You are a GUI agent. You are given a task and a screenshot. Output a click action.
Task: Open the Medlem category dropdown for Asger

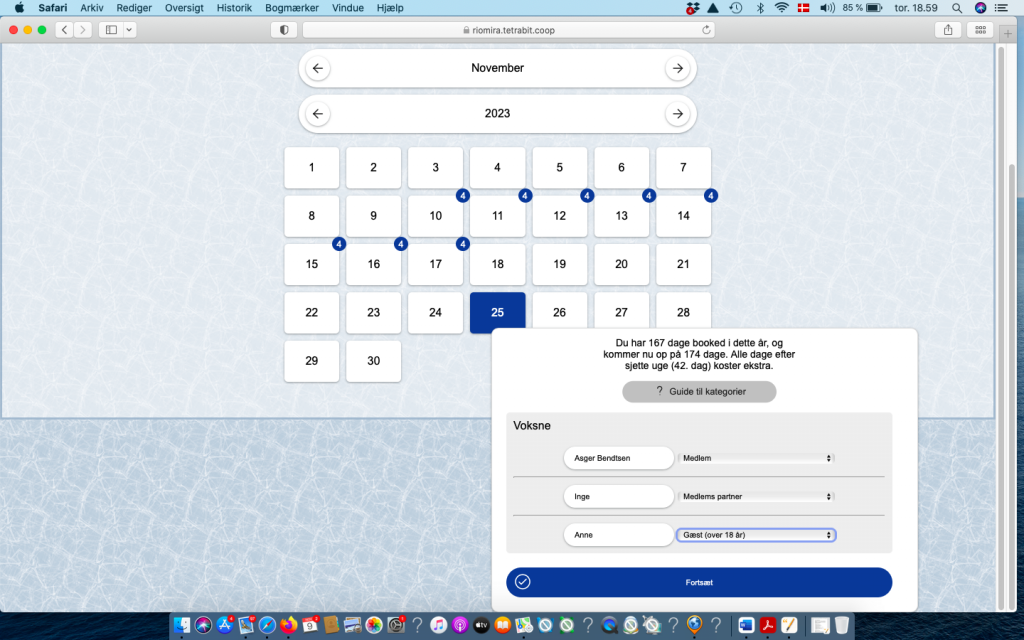(x=756, y=458)
